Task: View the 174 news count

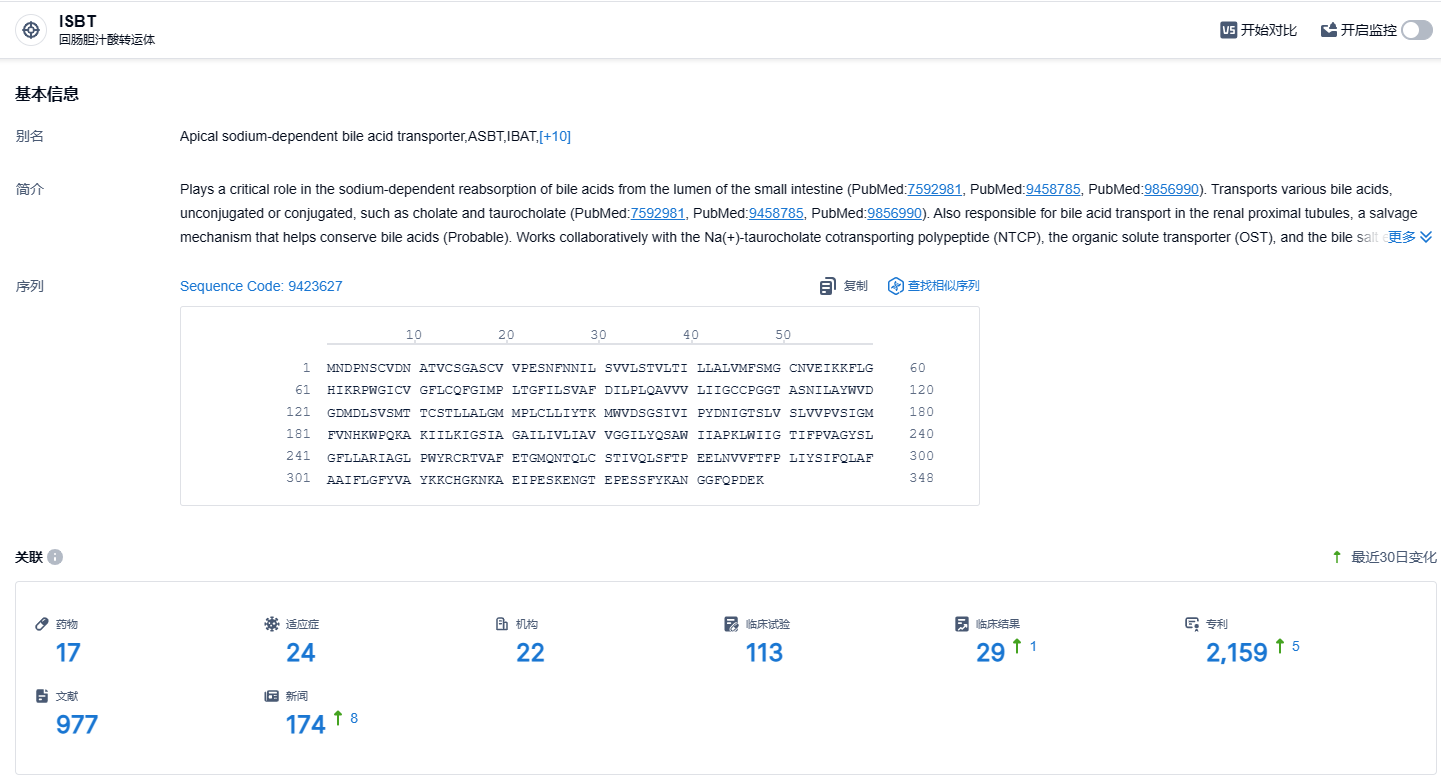Action: point(306,725)
